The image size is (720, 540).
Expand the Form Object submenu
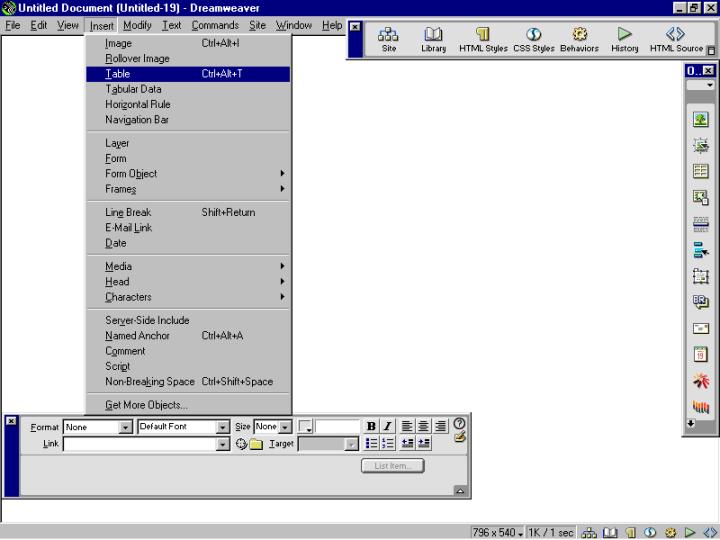[188, 174]
